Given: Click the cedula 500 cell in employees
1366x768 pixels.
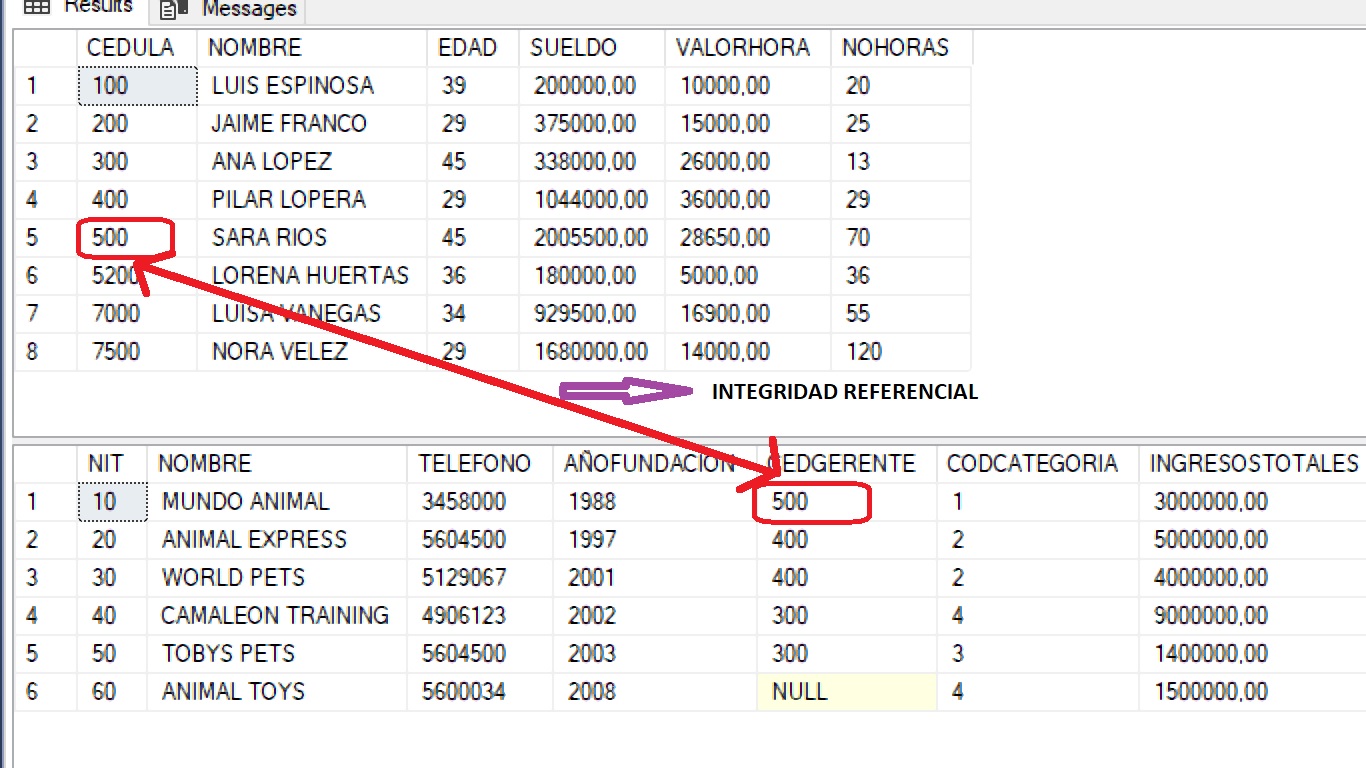Looking at the screenshot, I should point(137,238).
